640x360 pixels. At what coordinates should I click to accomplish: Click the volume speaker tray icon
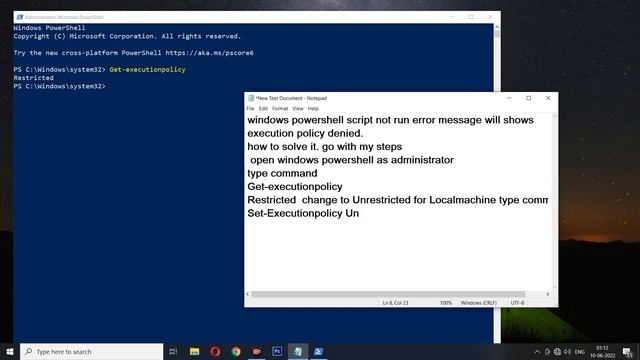(x=567, y=352)
